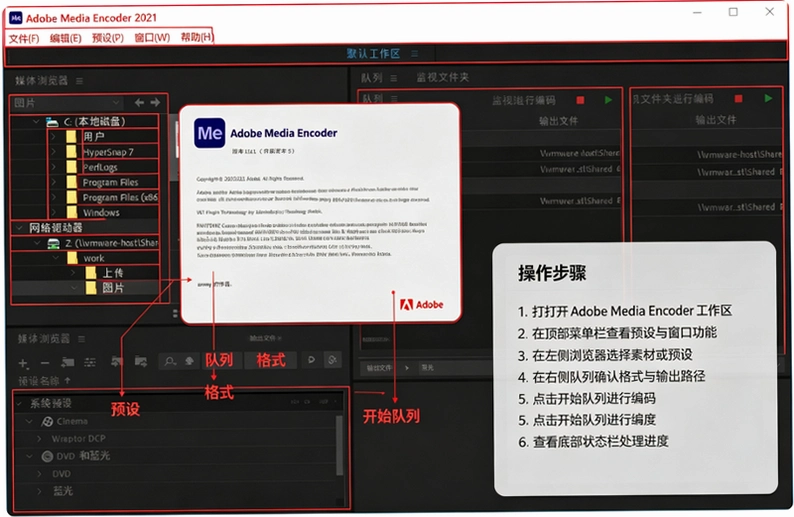Collapse the work folder
The height and width of the screenshot is (517, 794).
pos(56,258)
